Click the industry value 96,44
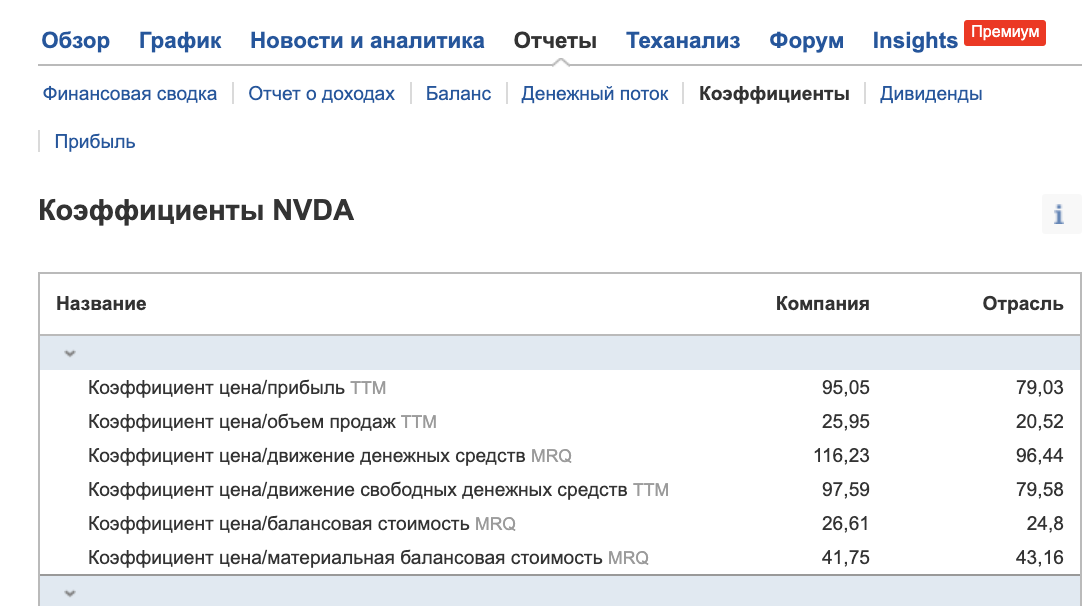The width and height of the screenshot is (1092, 606). tap(1039, 456)
